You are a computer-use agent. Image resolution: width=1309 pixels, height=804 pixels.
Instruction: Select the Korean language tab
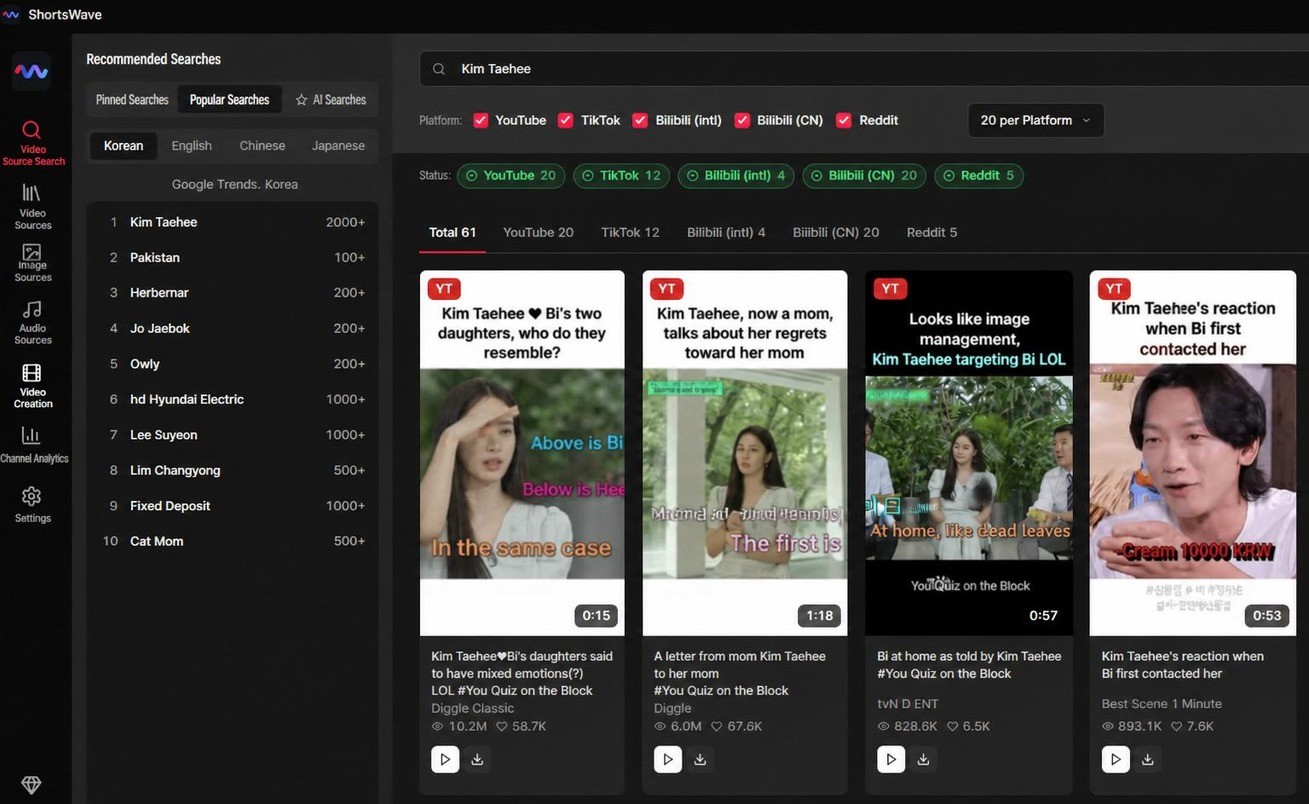[123, 145]
